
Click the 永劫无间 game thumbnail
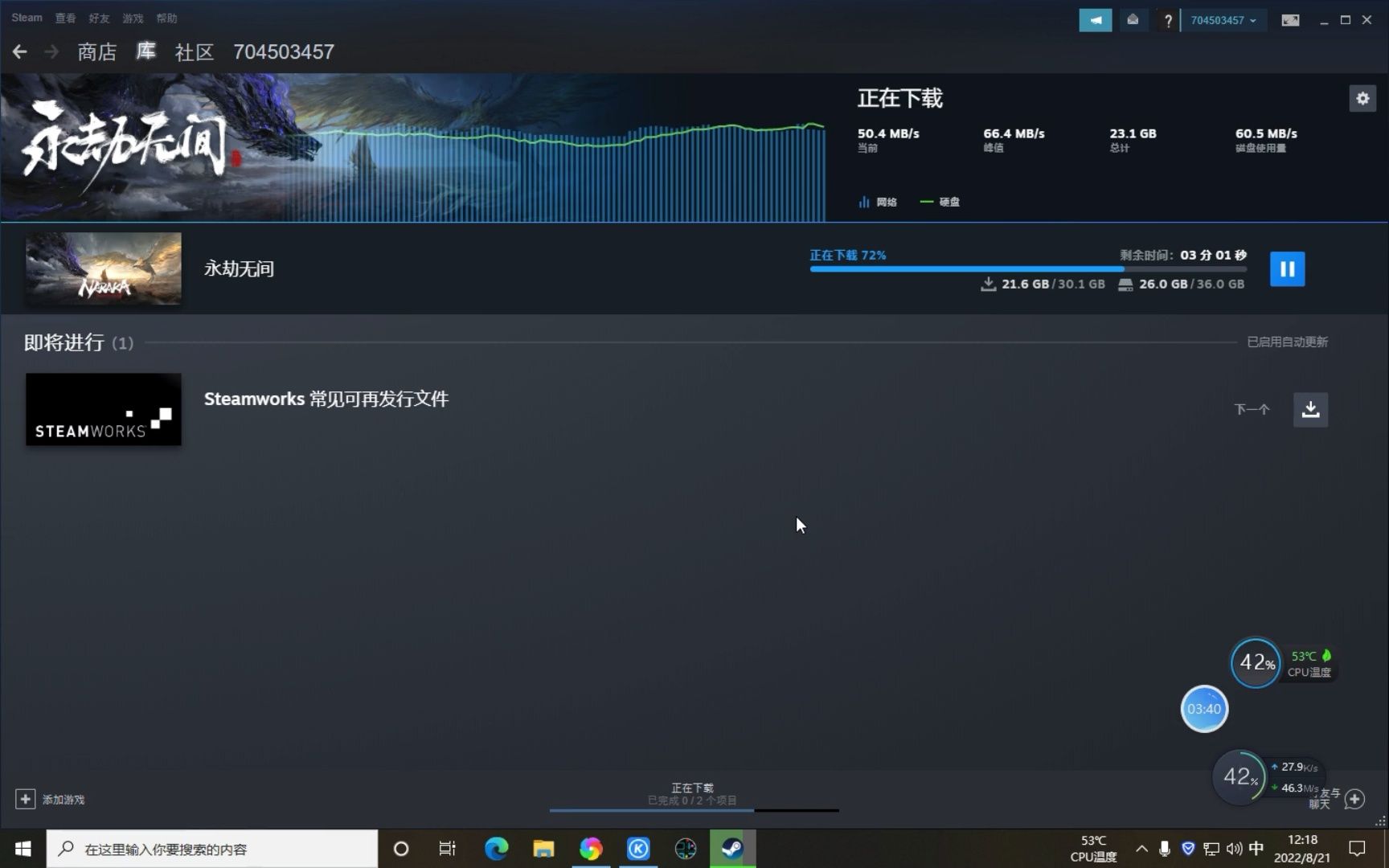coord(104,268)
